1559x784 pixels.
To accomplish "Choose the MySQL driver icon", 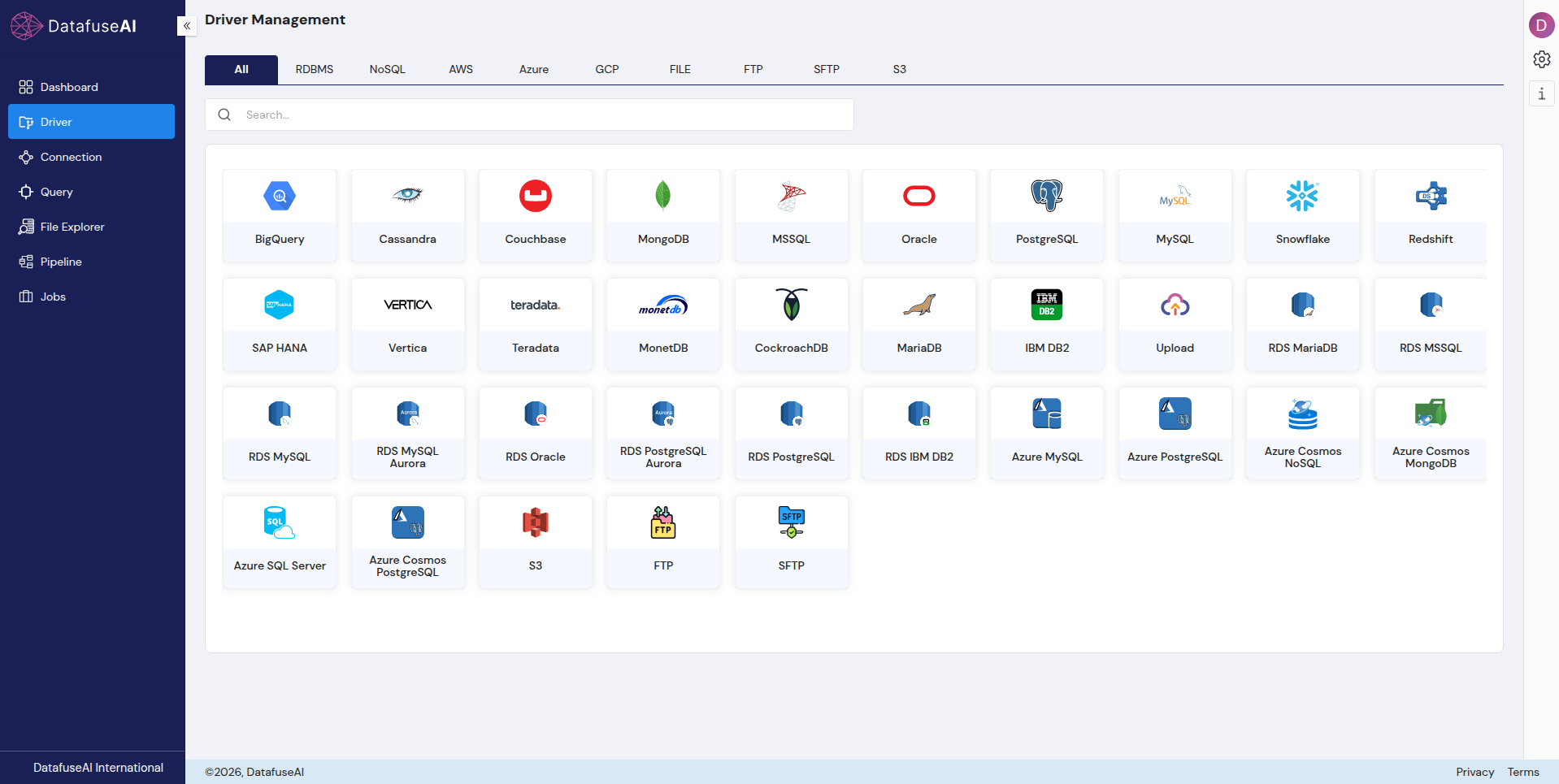I will 1175,196.
